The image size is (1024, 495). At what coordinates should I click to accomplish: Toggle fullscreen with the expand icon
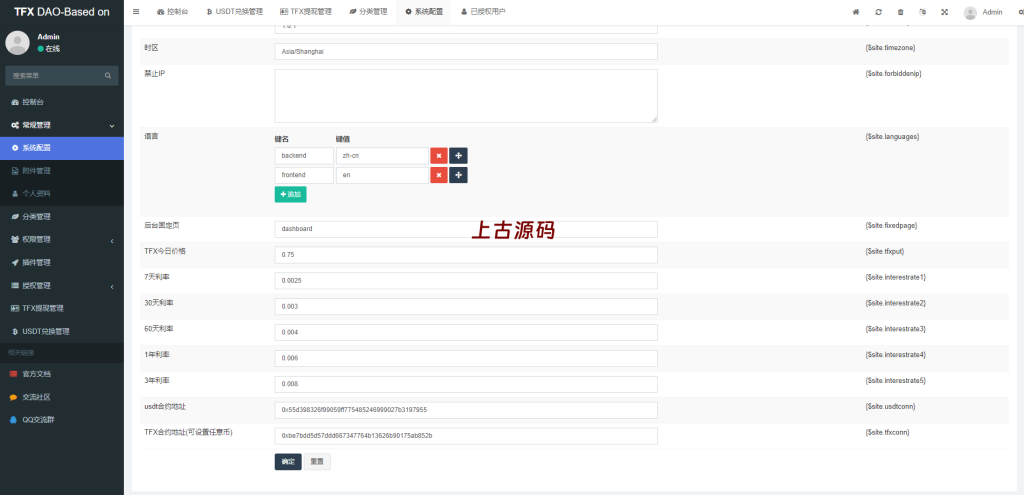[x=944, y=12]
